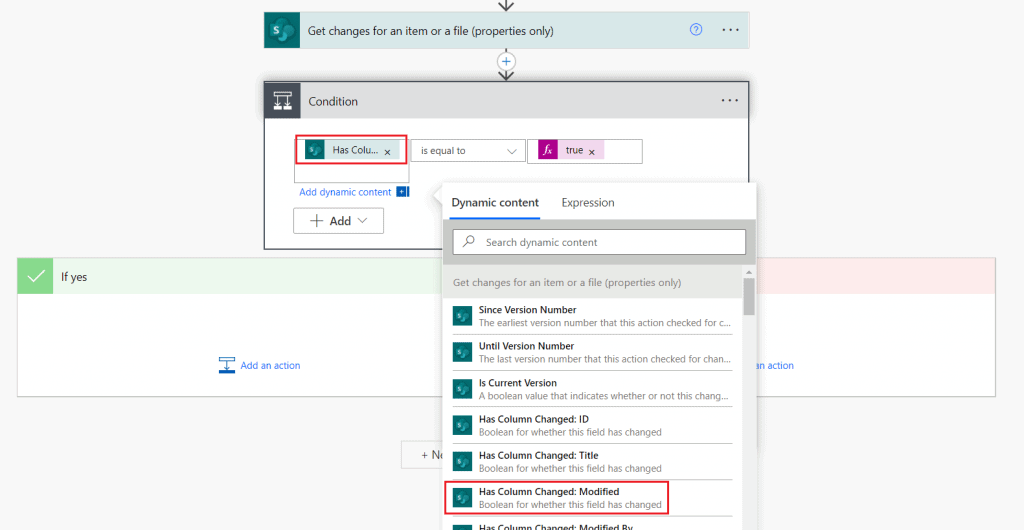Click the Condition control icon

click(x=282, y=101)
